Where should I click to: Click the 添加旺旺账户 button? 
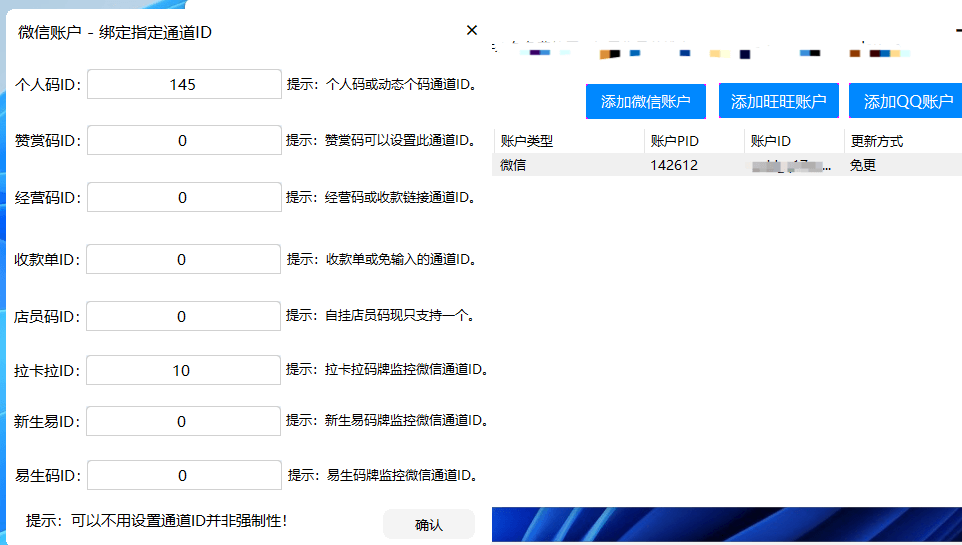[x=778, y=102]
